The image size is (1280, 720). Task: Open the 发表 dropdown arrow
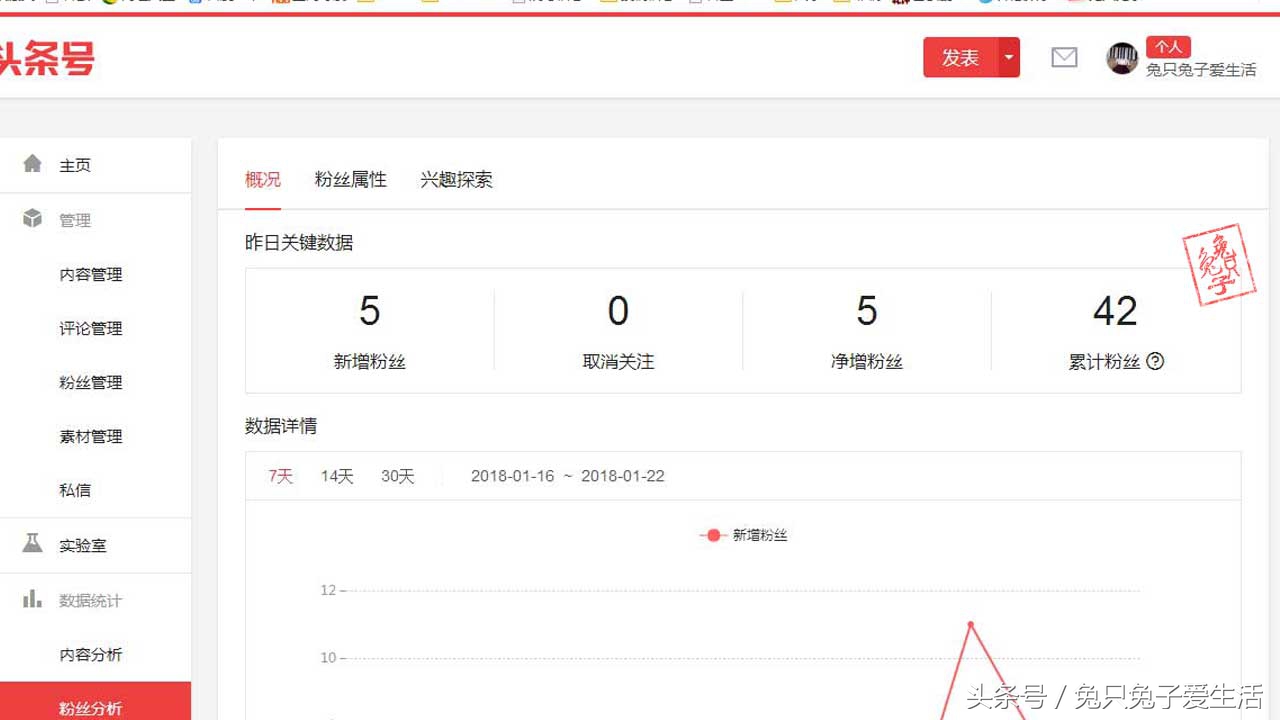tap(1009, 57)
